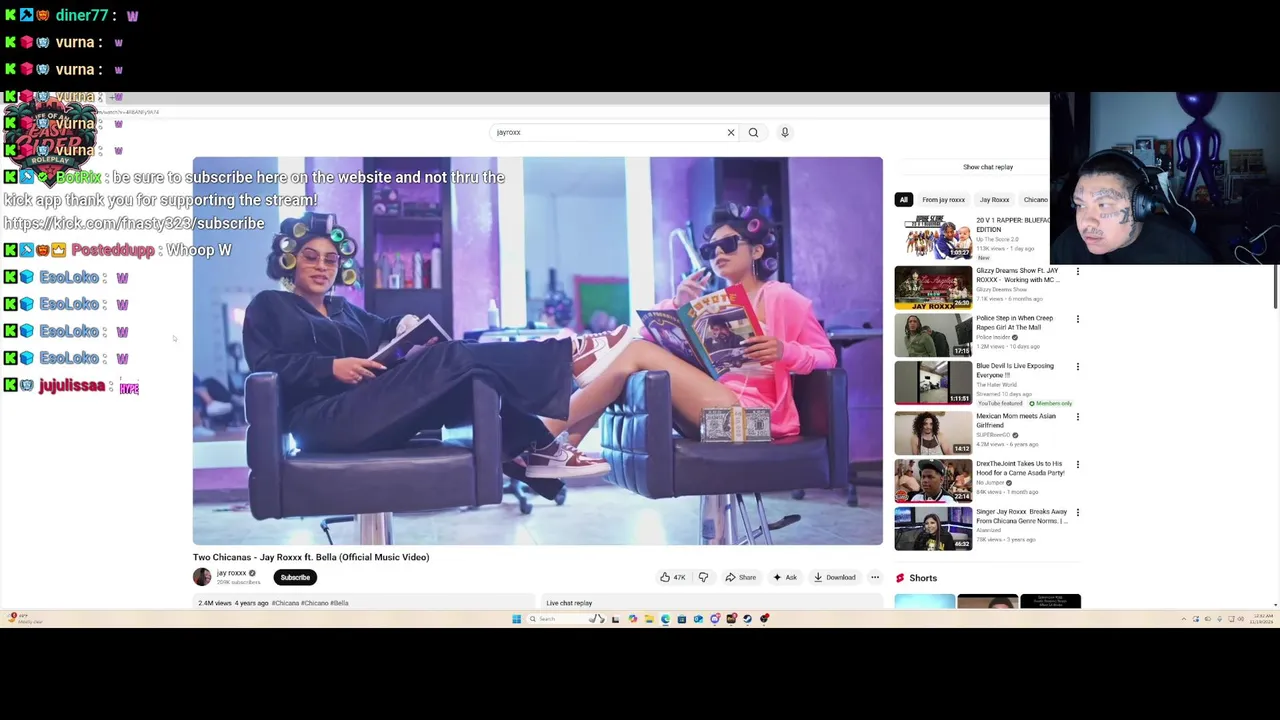Activate voice search microphone icon
Viewport: 1280px width, 720px height.
pyautogui.click(x=785, y=132)
